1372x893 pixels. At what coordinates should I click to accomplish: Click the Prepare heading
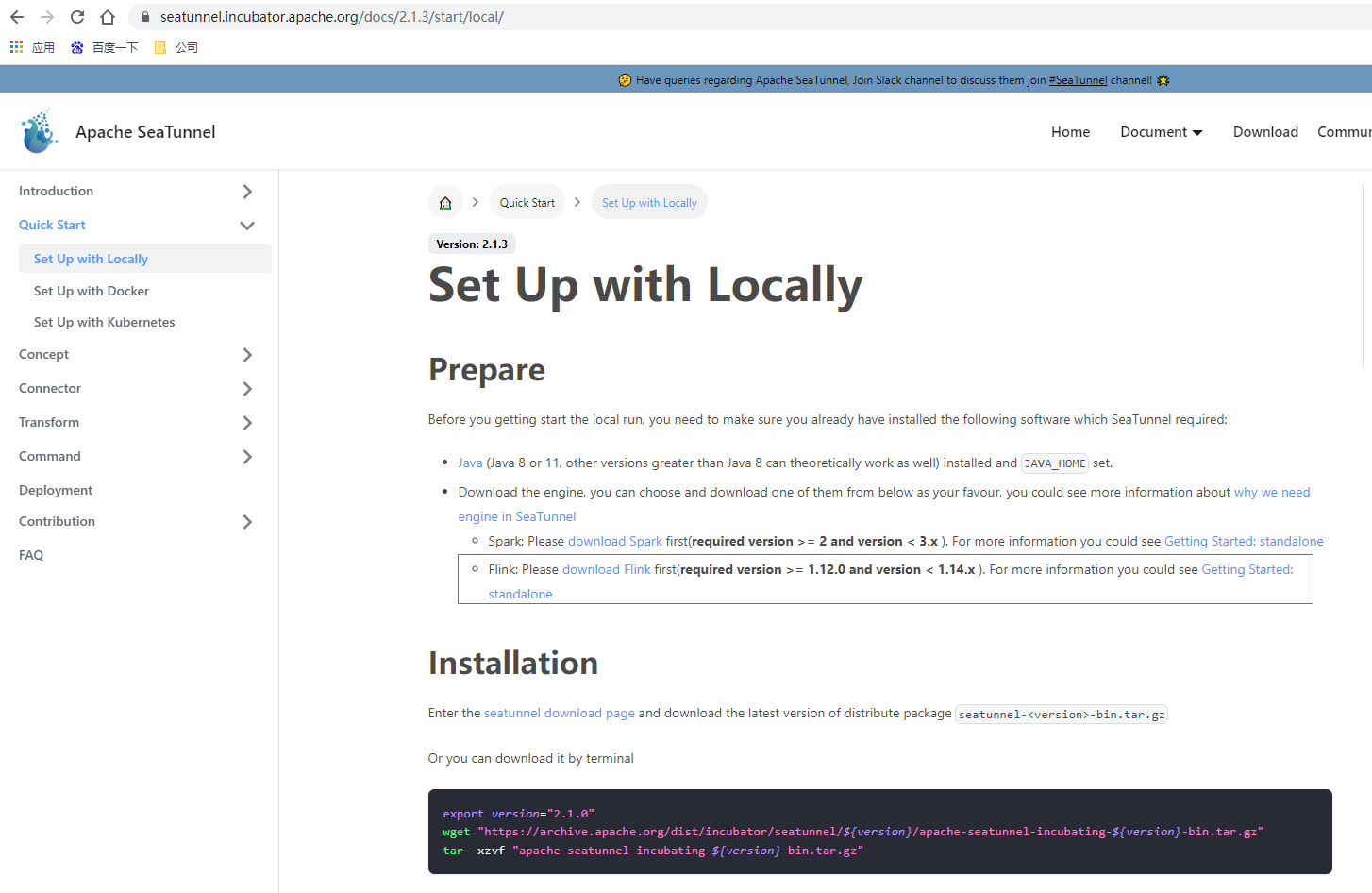tap(487, 370)
